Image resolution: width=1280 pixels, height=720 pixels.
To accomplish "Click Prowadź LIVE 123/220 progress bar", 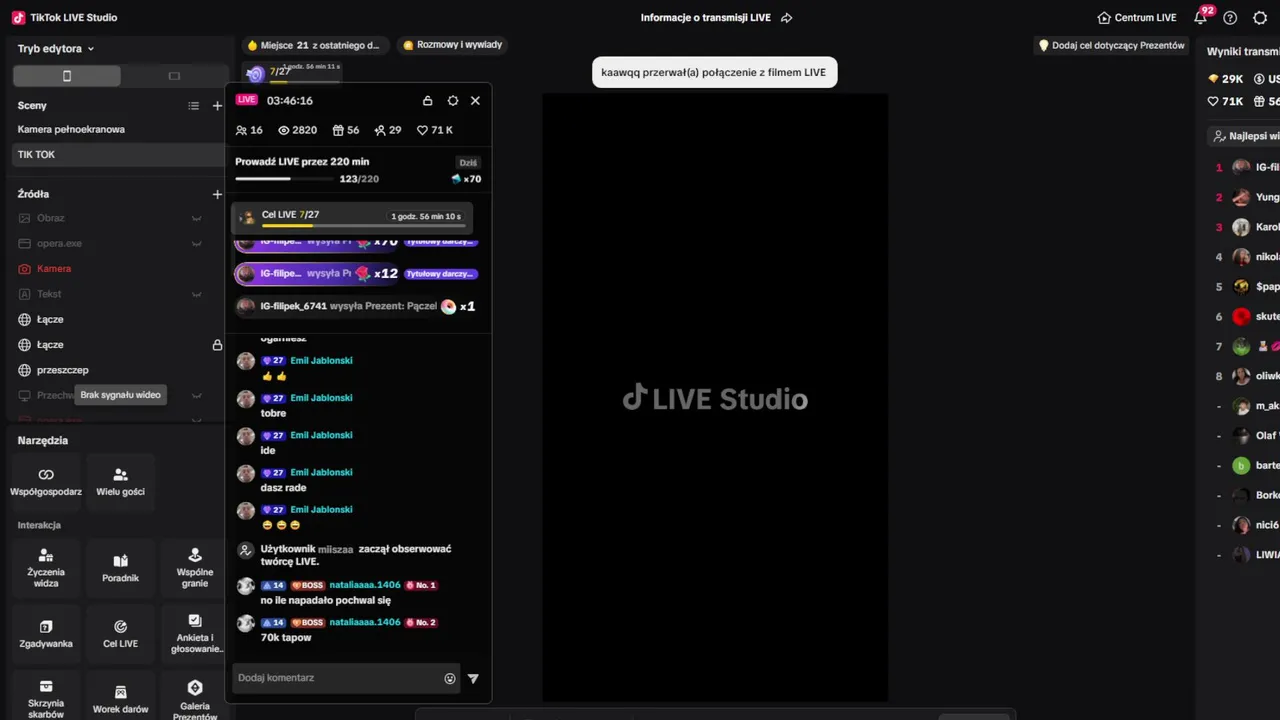I will coord(285,179).
